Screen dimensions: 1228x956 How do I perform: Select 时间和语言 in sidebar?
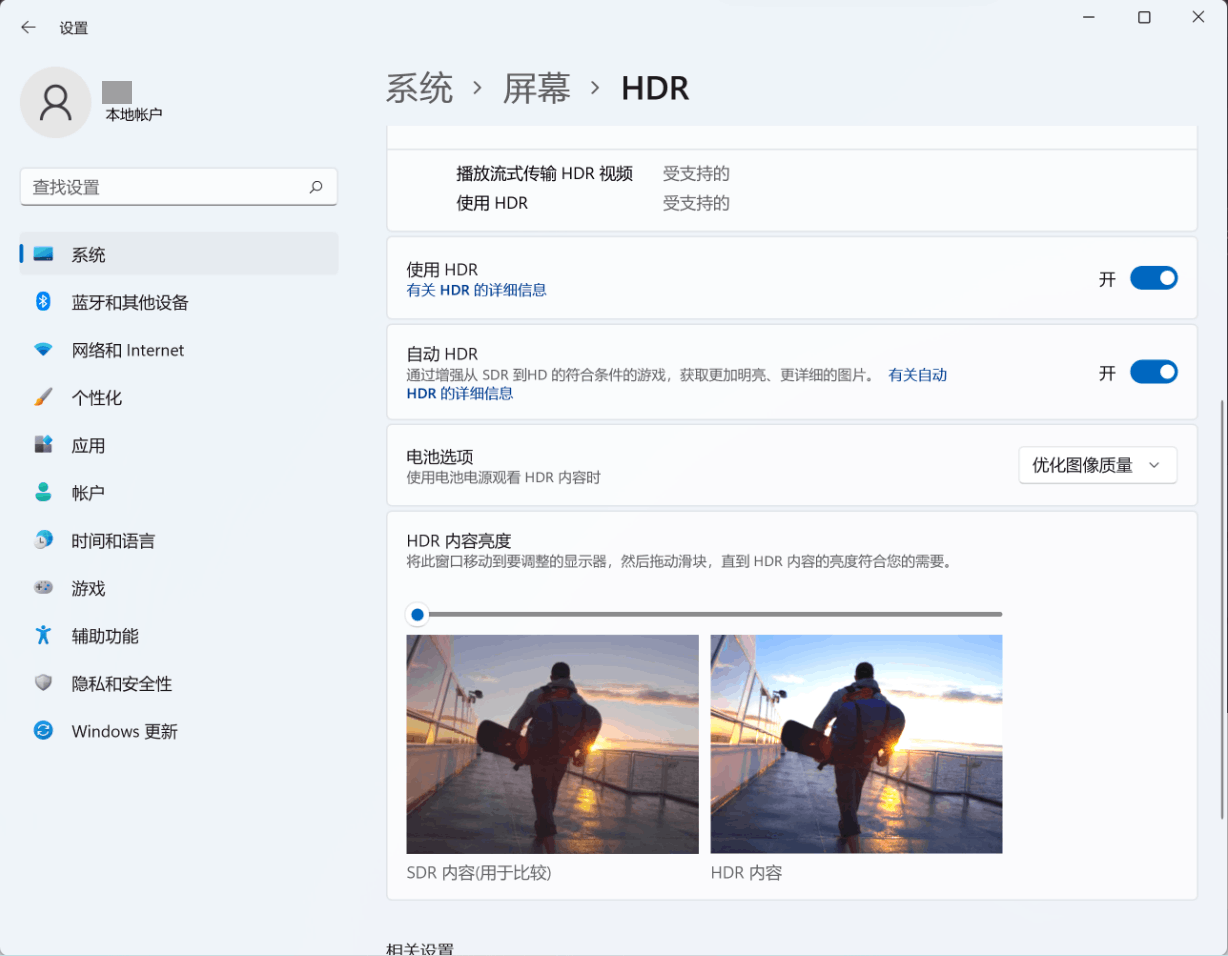(x=179, y=541)
